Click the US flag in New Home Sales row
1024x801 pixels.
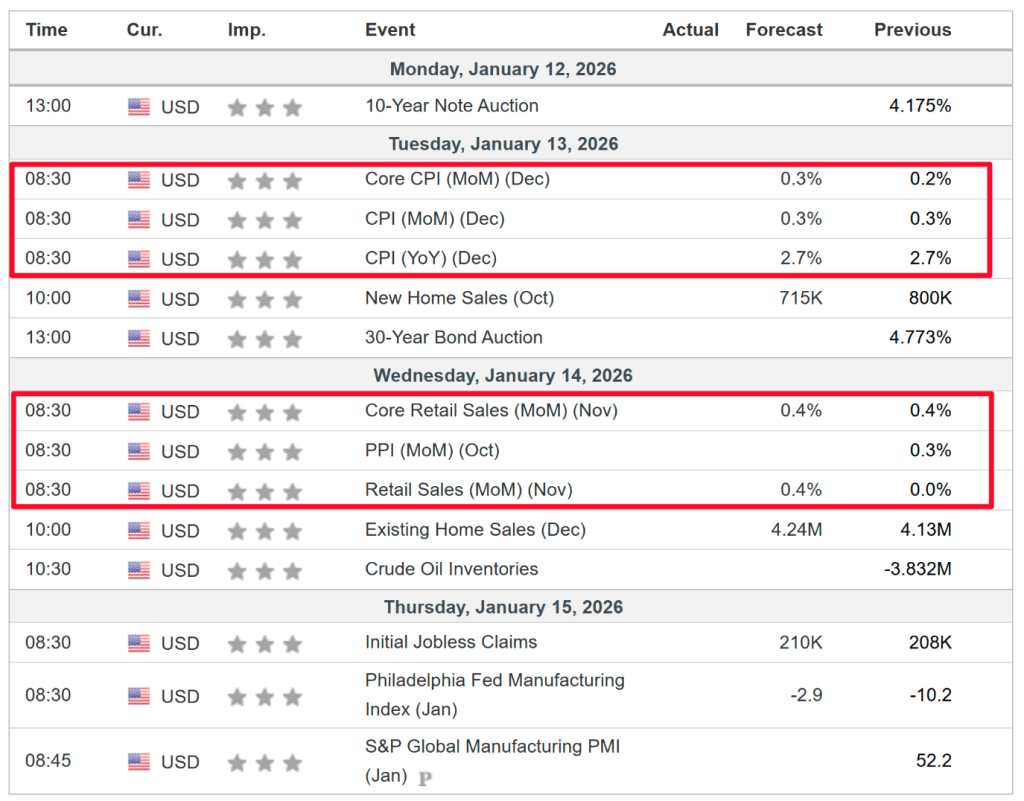(139, 299)
